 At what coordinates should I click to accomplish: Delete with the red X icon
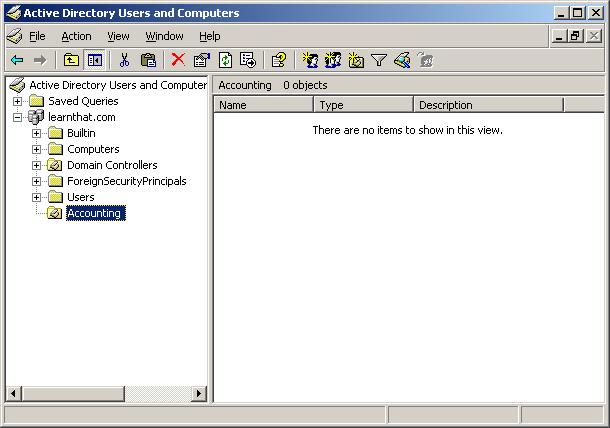click(178, 60)
